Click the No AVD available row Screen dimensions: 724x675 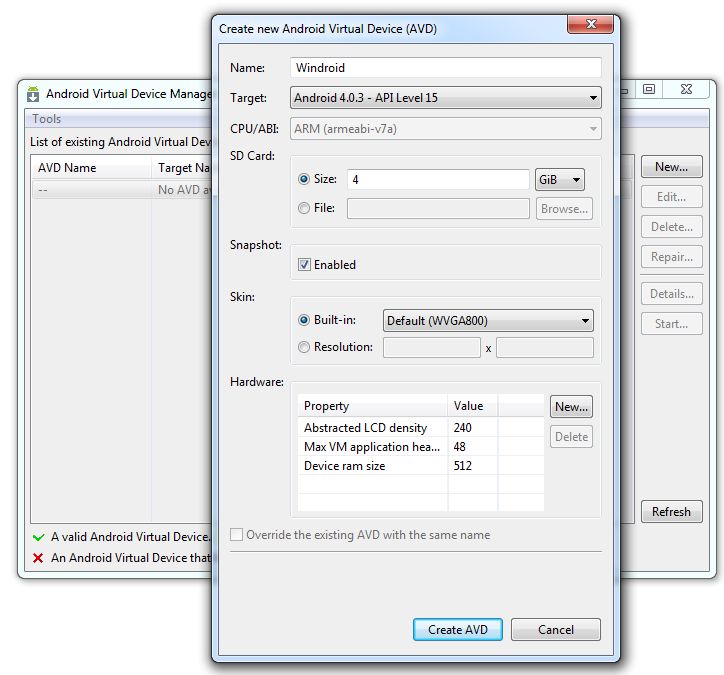(122, 189)
